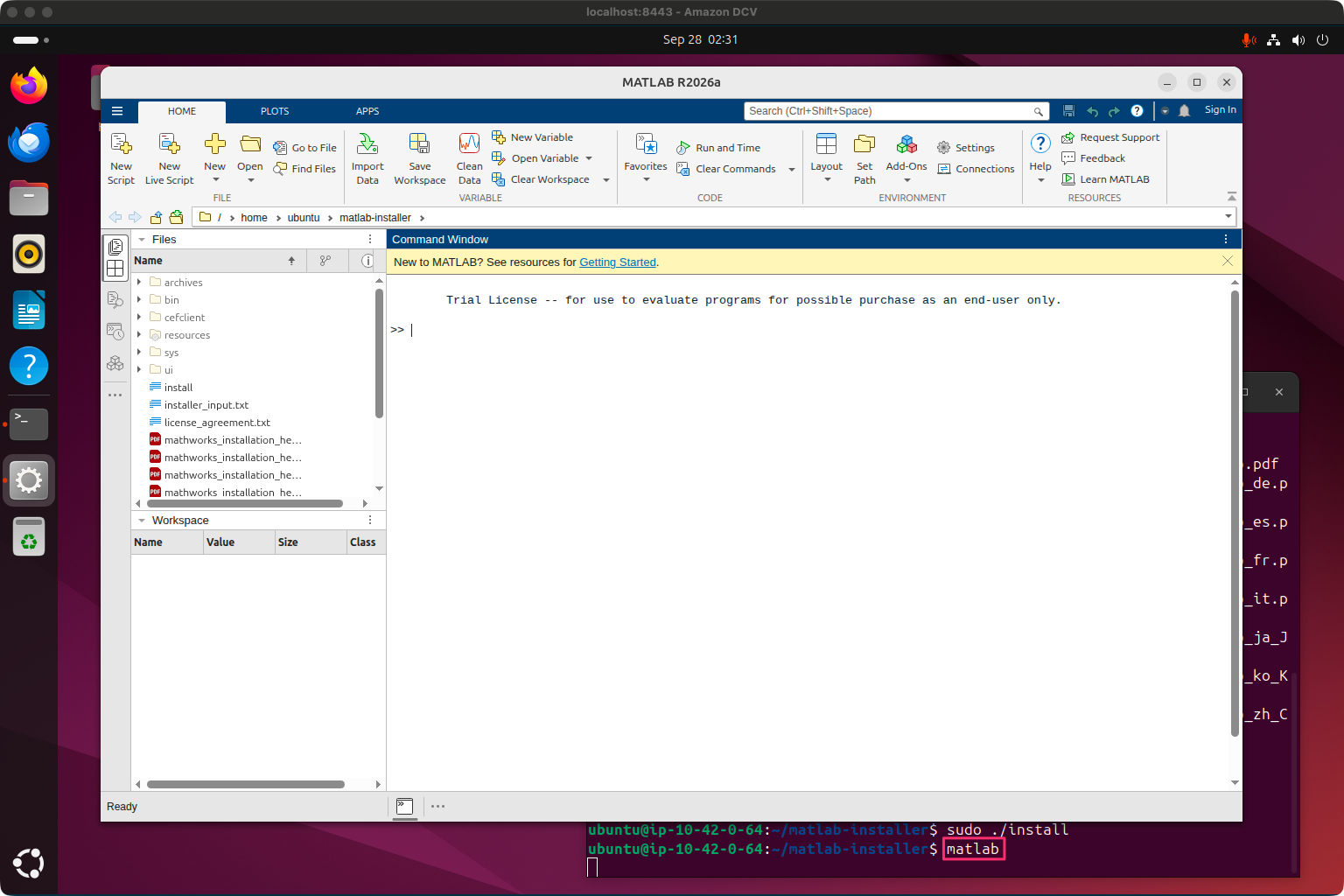Select the HOME tab
This screenshot has width=1344, height=896.
[x=182, y=112]
